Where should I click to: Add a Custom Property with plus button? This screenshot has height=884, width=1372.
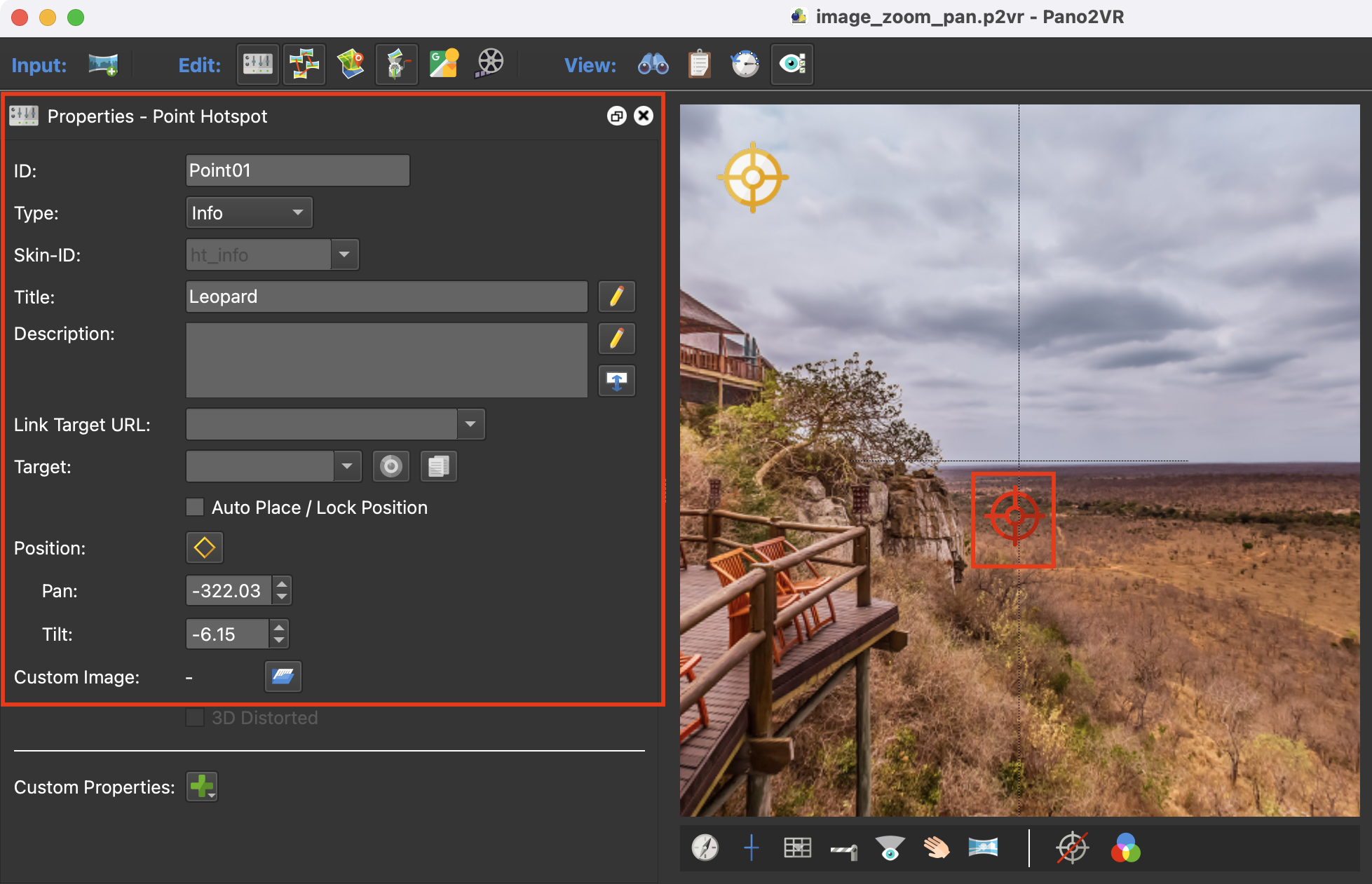pyautogui.click(x=202, y=787)
